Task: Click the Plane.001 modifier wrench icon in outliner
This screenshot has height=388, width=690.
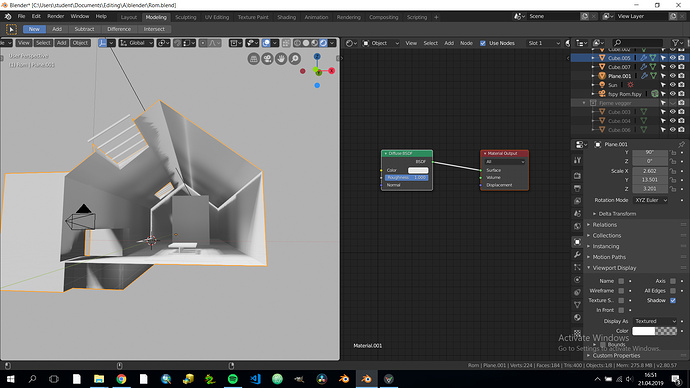Action: tap(644, 76)
